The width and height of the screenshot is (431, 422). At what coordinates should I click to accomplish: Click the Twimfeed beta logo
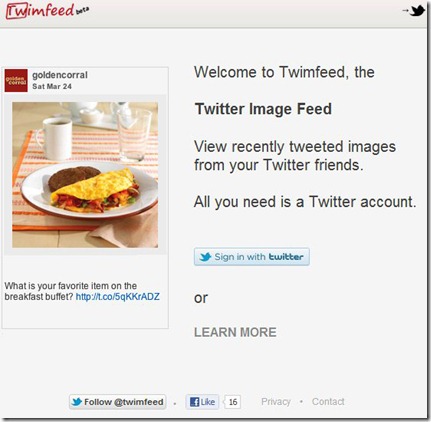pos(48,10)
